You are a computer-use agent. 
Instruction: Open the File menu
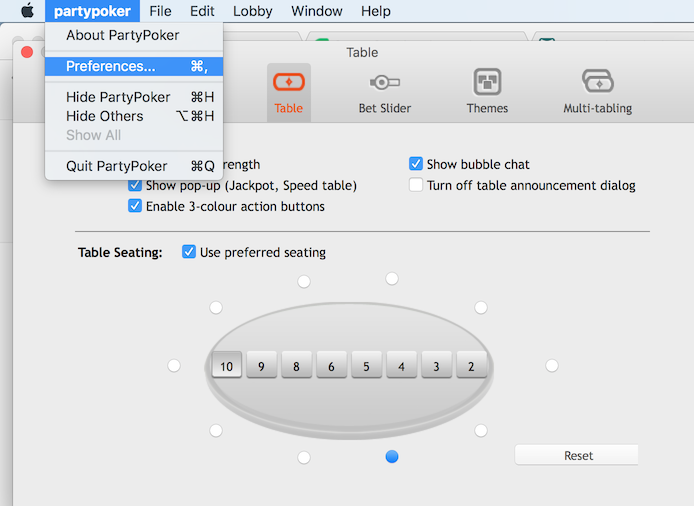coord(160,11)
